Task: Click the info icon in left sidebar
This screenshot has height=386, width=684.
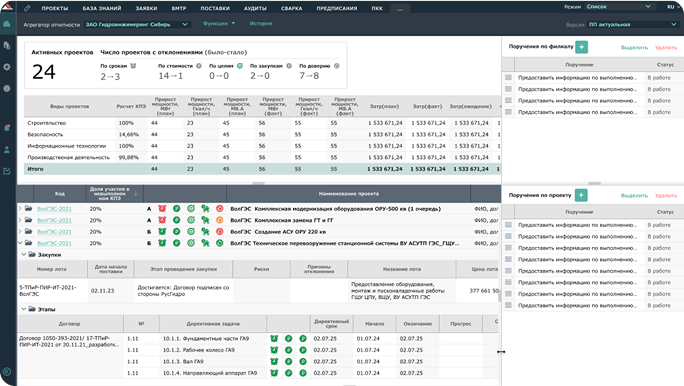Action: pos(7,88)
